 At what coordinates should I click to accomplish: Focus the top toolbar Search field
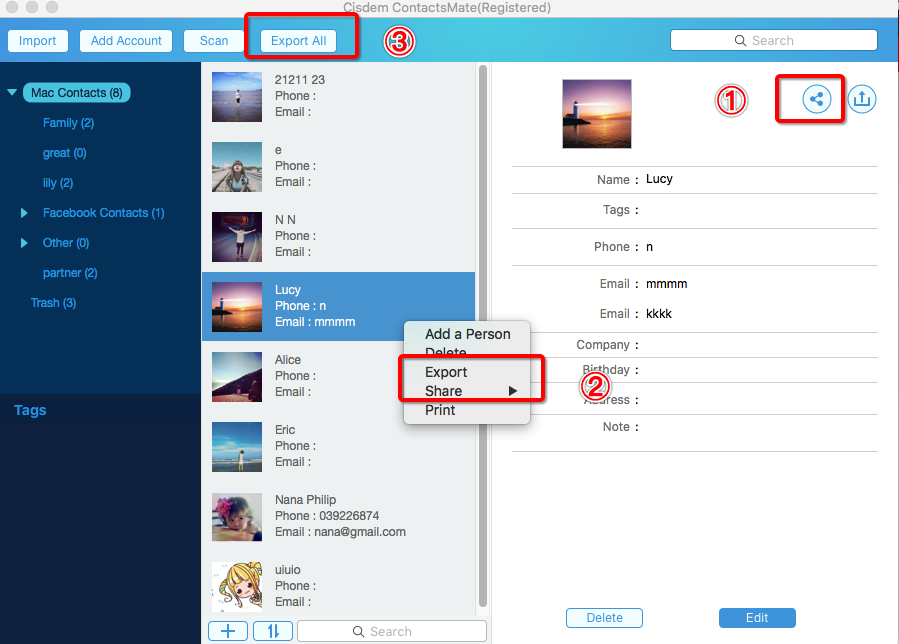[773, 41]
